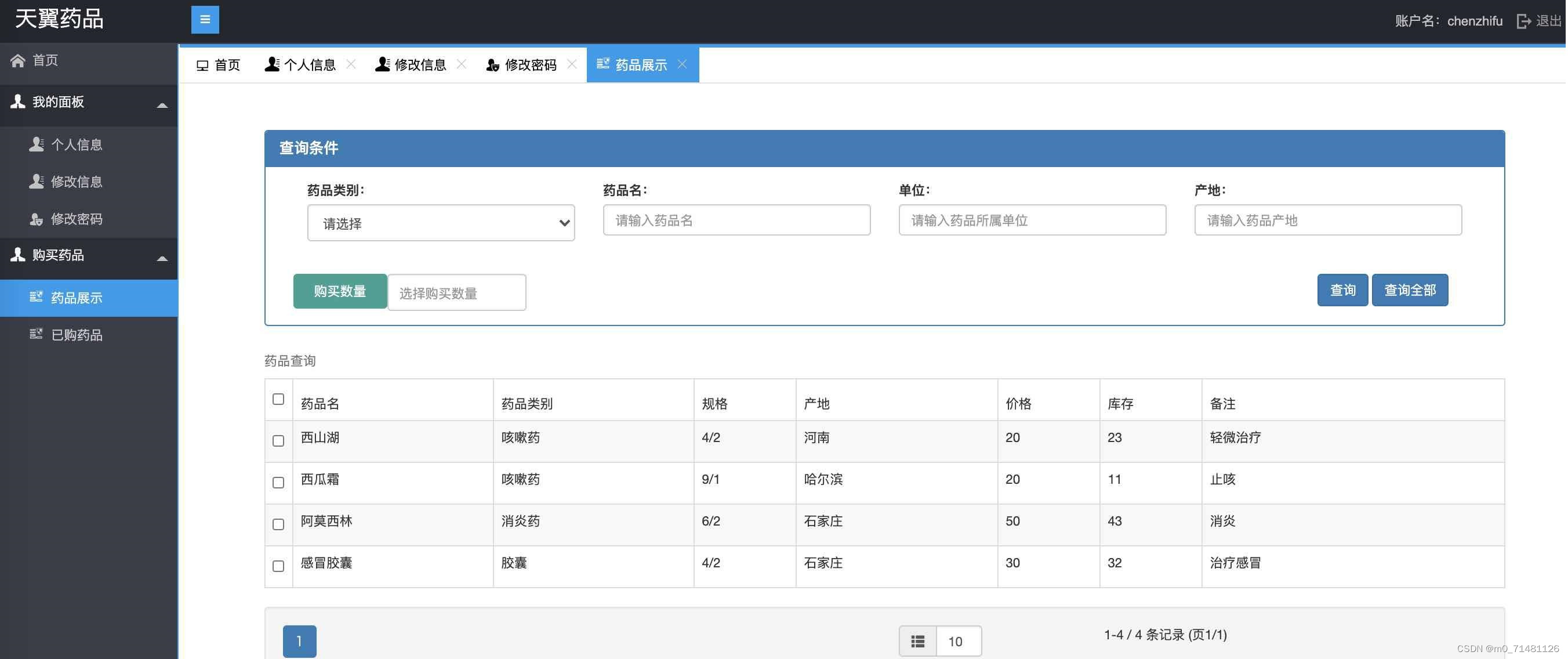Open the page size selector showing 10
Image resolution: width=1568 pixels, height=659 pixels.
[x=959, y=641]
